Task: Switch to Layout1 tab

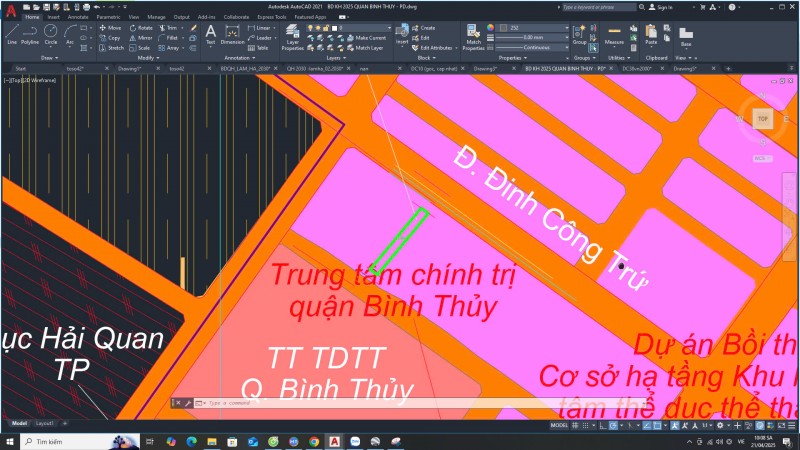Action: tap(44, 423)
